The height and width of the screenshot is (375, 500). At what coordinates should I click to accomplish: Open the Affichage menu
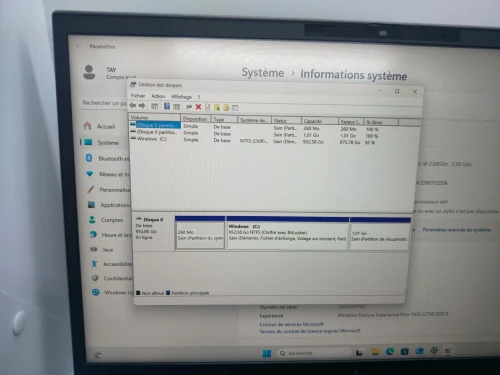pos(181,97)
